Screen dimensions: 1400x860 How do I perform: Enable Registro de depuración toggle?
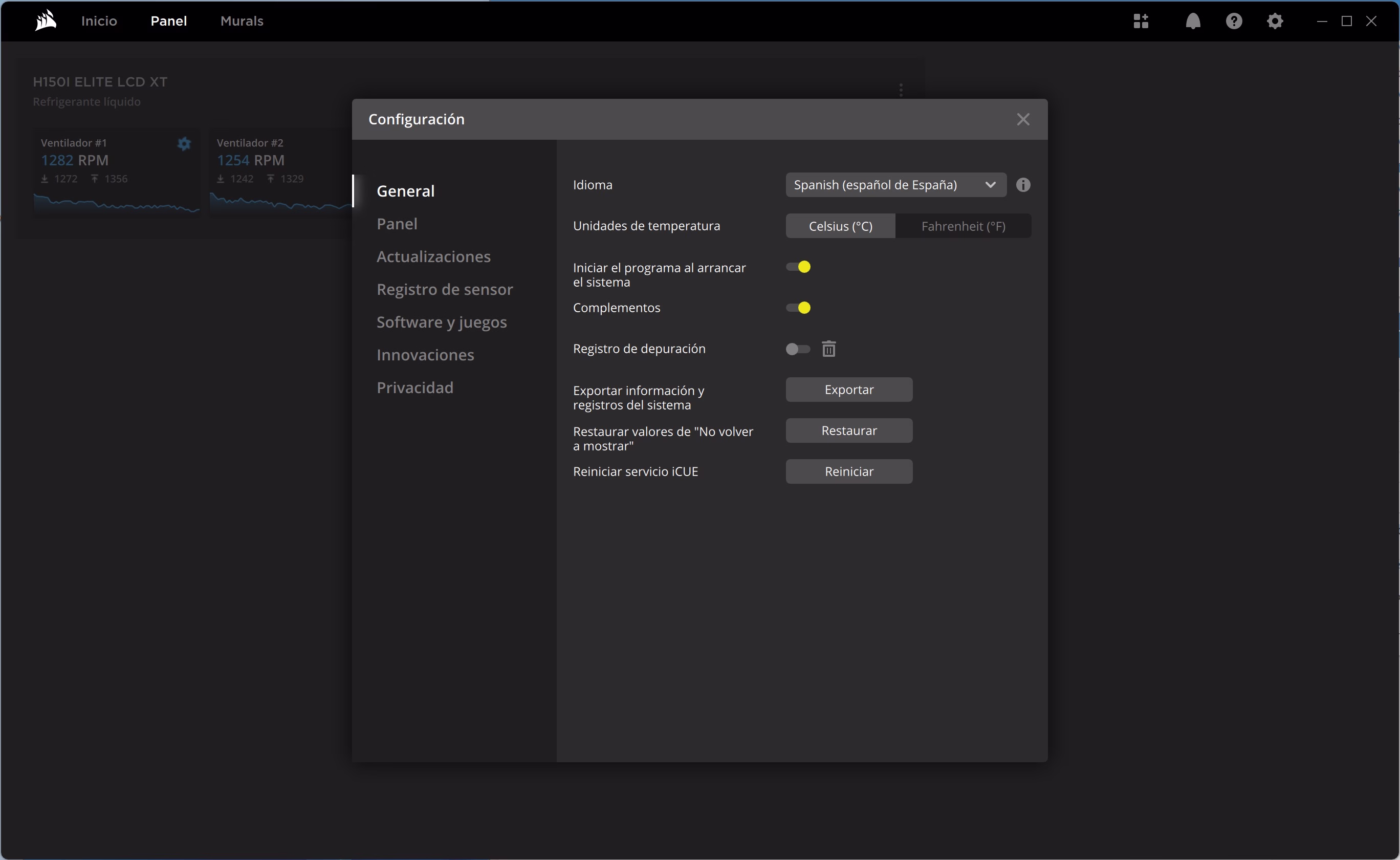click(x=798, y=349)
